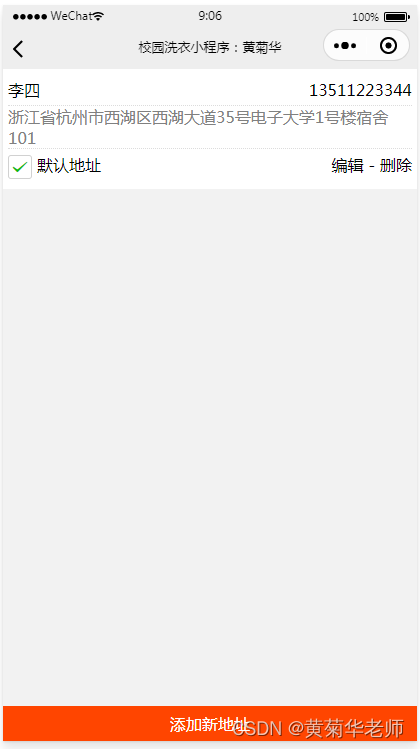Screen dimensions: 420x749
Task: Click the green checkmark icon
Action: click(20, 167)
